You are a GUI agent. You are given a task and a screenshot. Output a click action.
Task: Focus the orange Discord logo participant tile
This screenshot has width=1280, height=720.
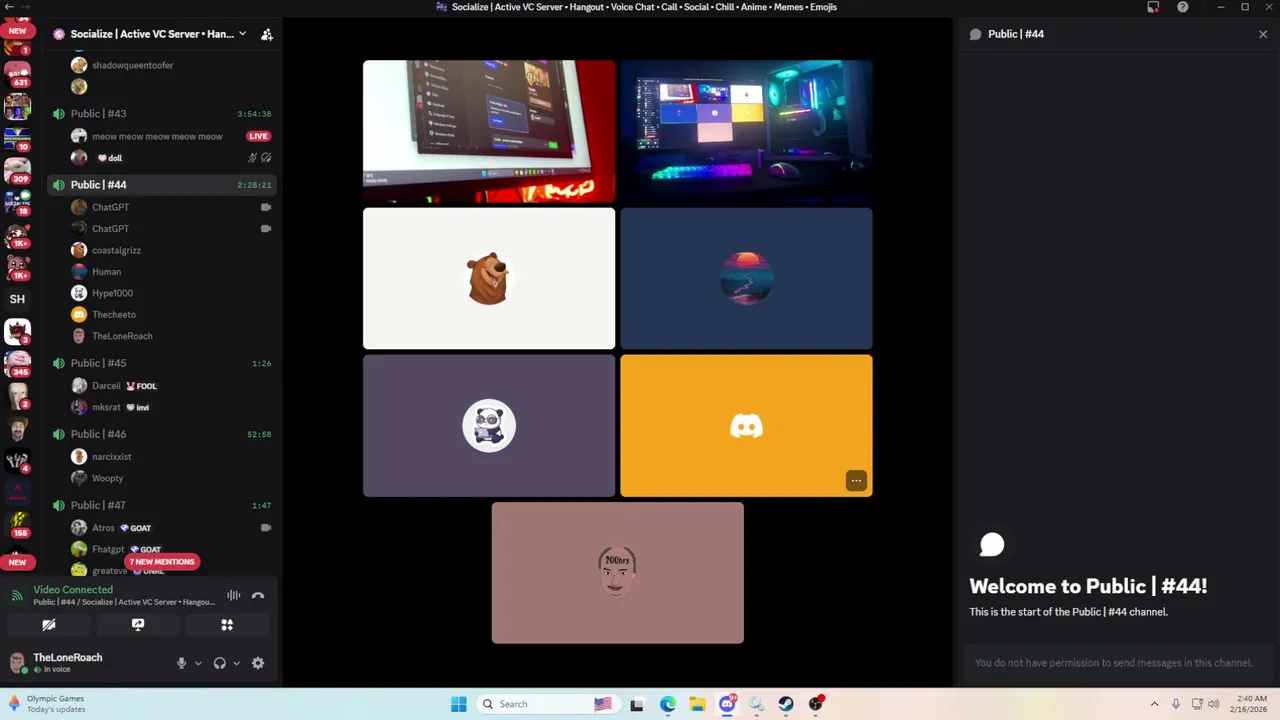pos(746,426)
